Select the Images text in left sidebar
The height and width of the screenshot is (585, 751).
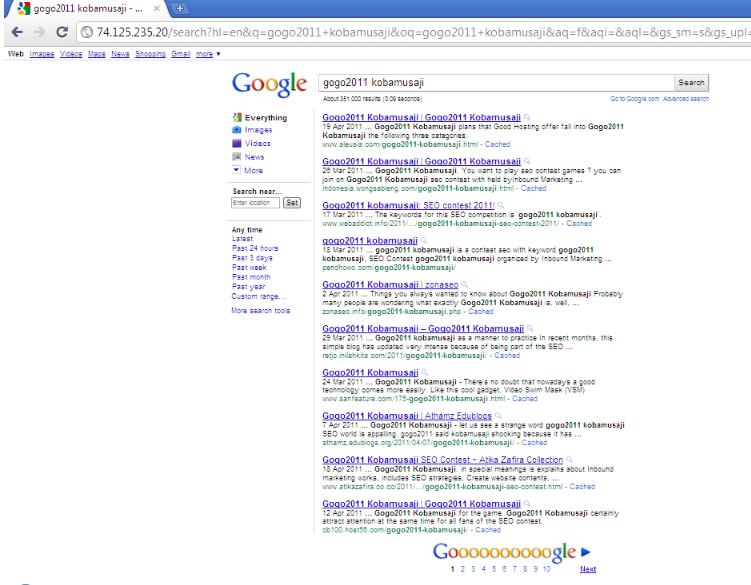(x=258, y=130)
